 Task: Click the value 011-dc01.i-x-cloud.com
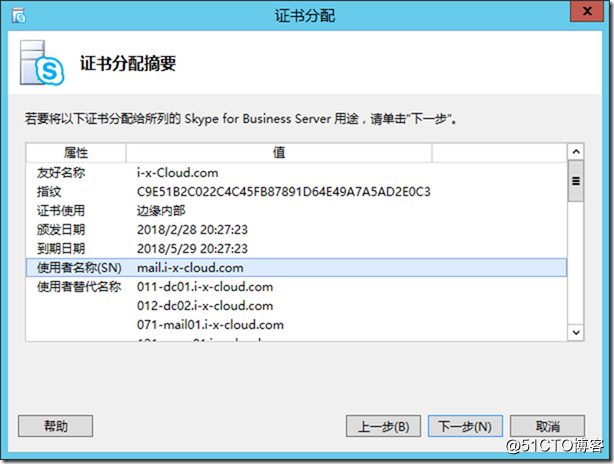(x=205, y=287)
